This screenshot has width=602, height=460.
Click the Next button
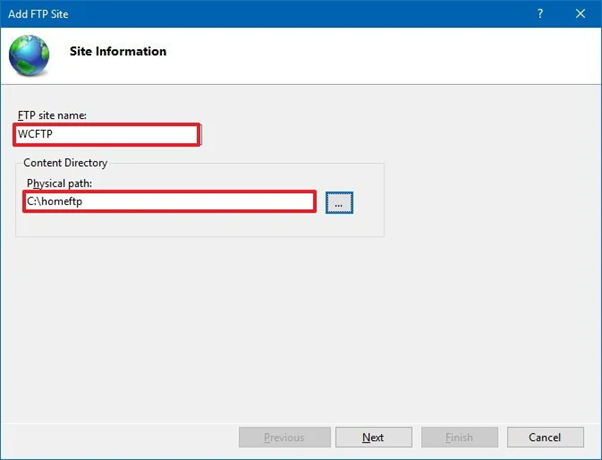tap(374, 437)
